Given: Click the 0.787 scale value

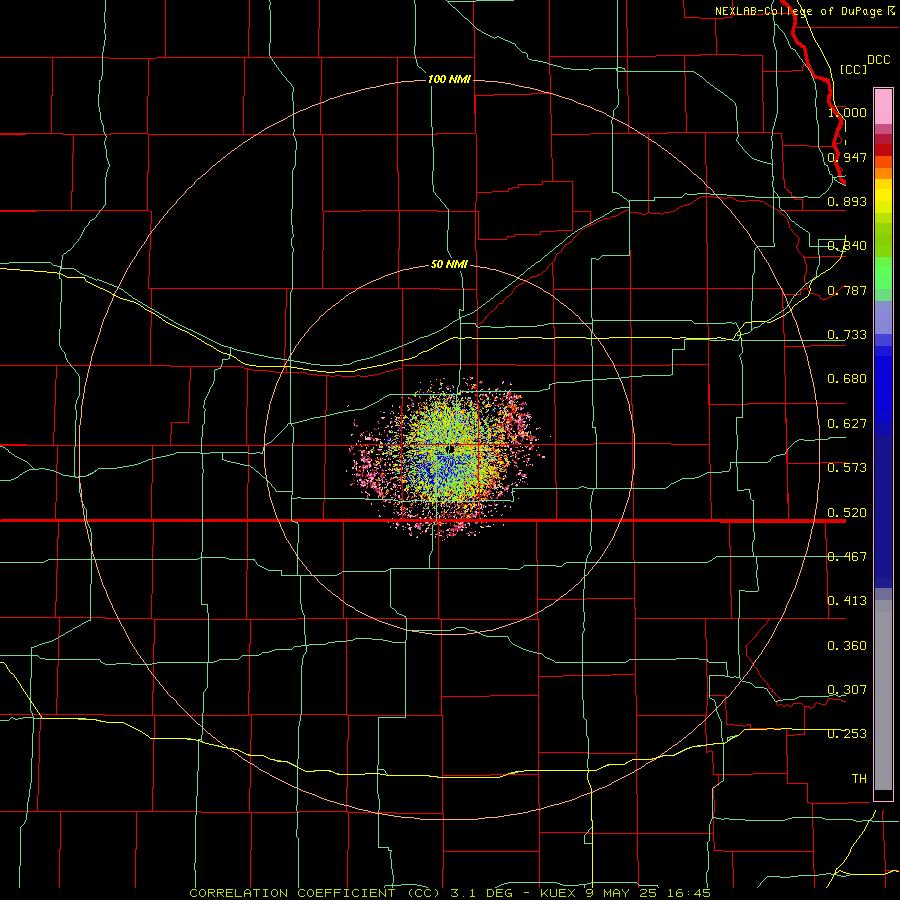Looking at the screenshot, I should [x=847, y=290].
